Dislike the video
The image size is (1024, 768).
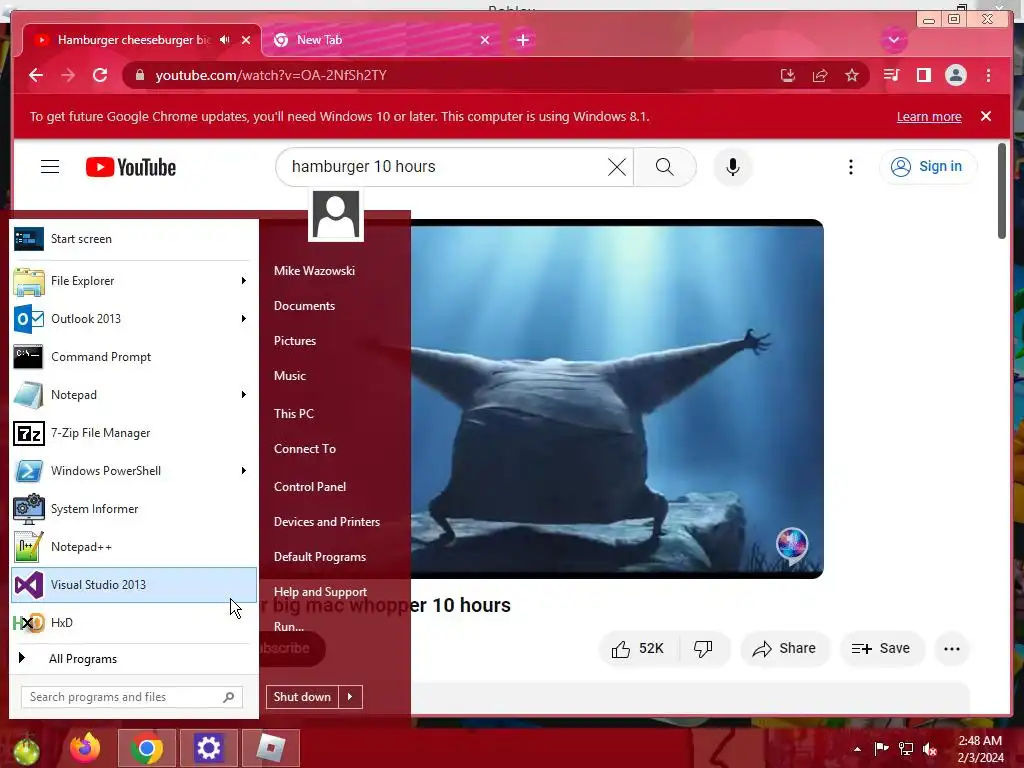tap(704, 648)
